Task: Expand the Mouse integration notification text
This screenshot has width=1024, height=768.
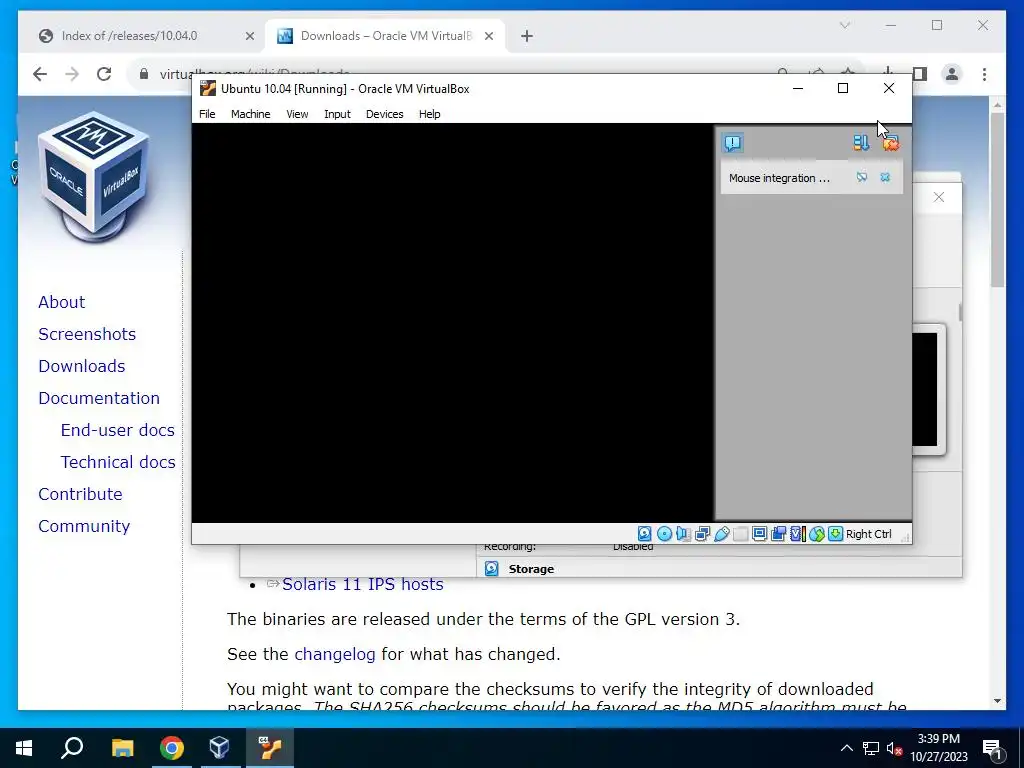Action: coord(779,178)
